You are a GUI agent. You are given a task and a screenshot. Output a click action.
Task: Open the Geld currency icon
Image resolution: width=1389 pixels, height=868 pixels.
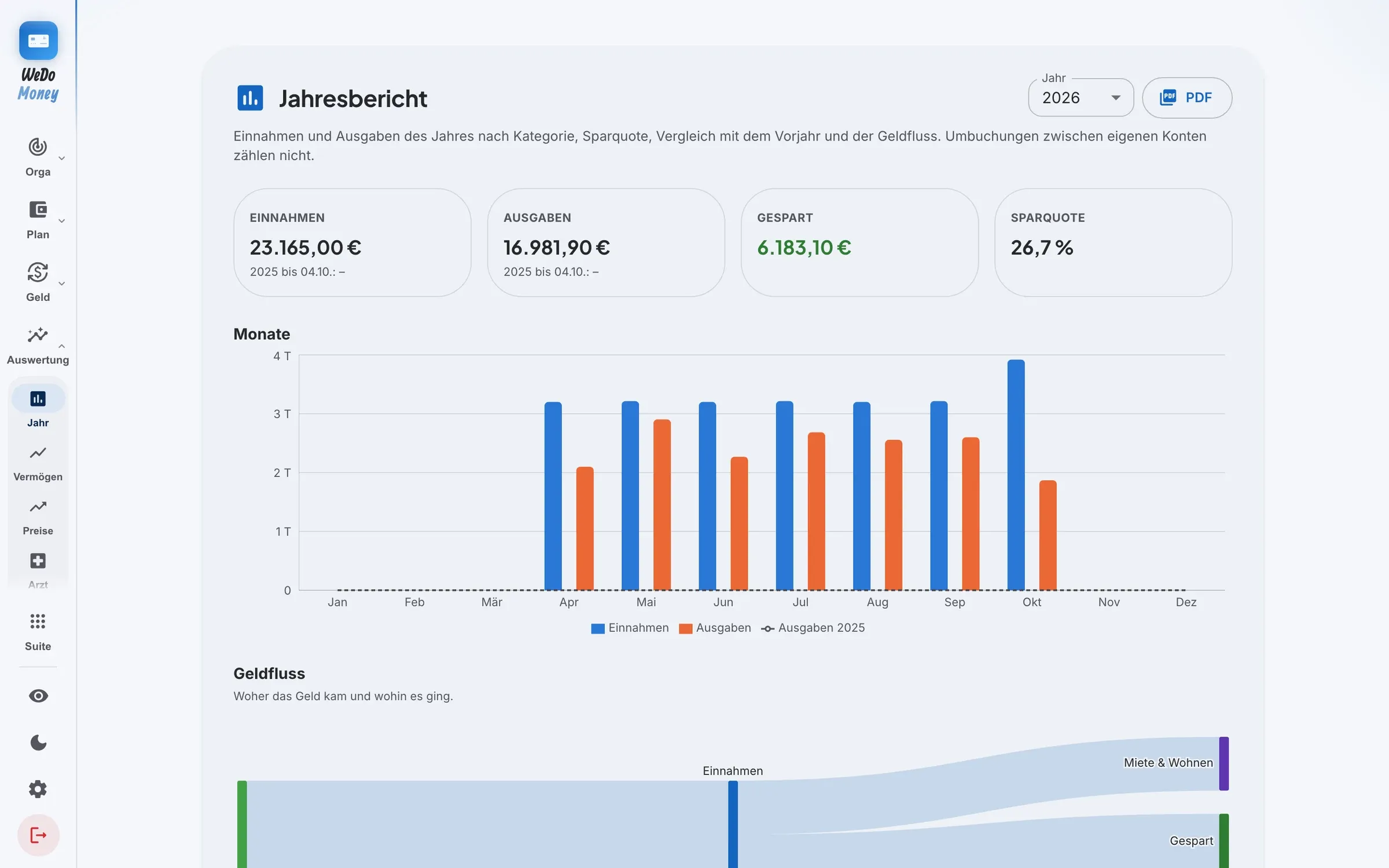38,272
